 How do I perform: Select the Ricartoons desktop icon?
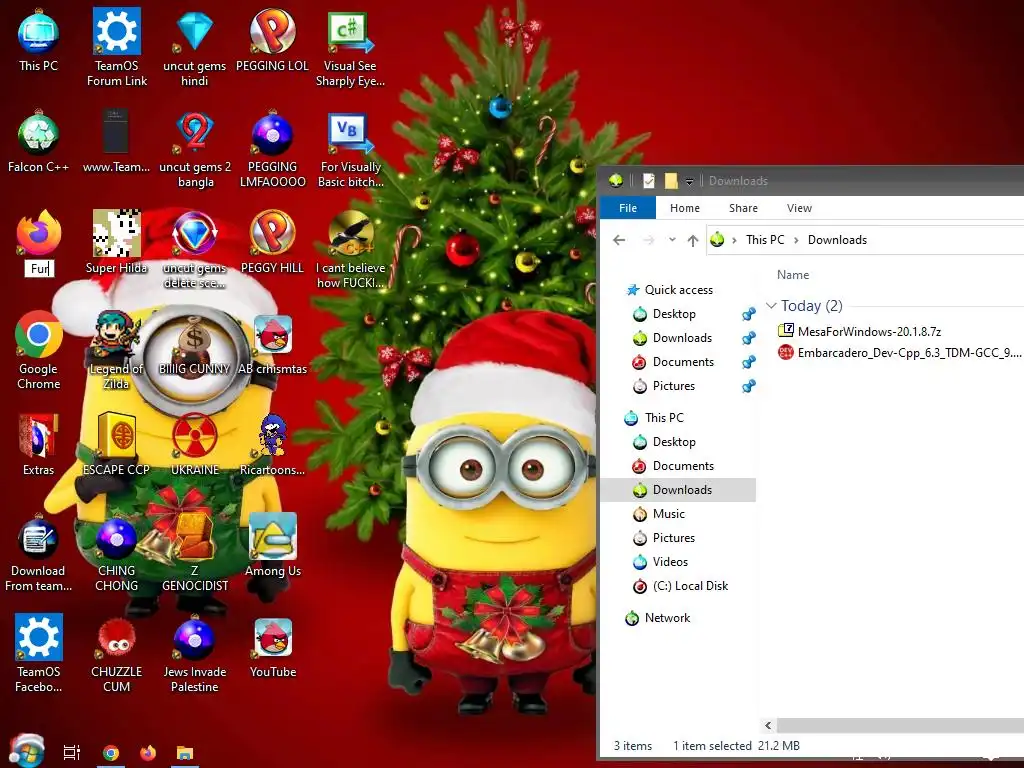click(272, 444)
